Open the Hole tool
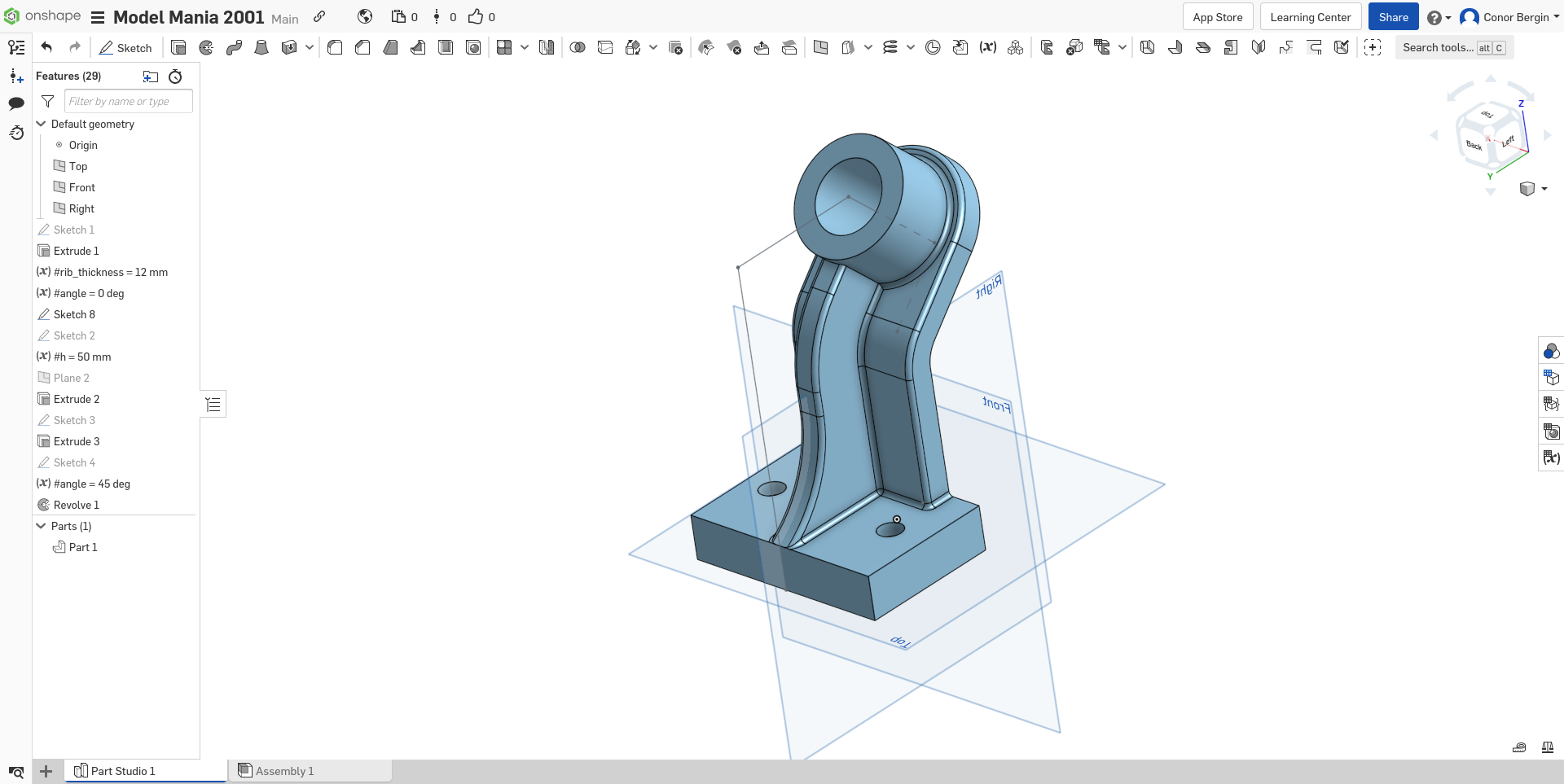This screenshot has height=784, width=1564. point(473,47)
